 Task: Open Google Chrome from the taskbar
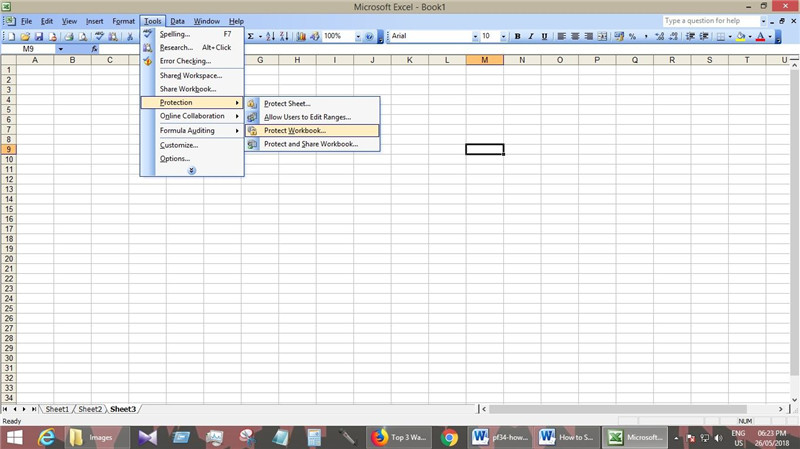[x=449, y=437]
